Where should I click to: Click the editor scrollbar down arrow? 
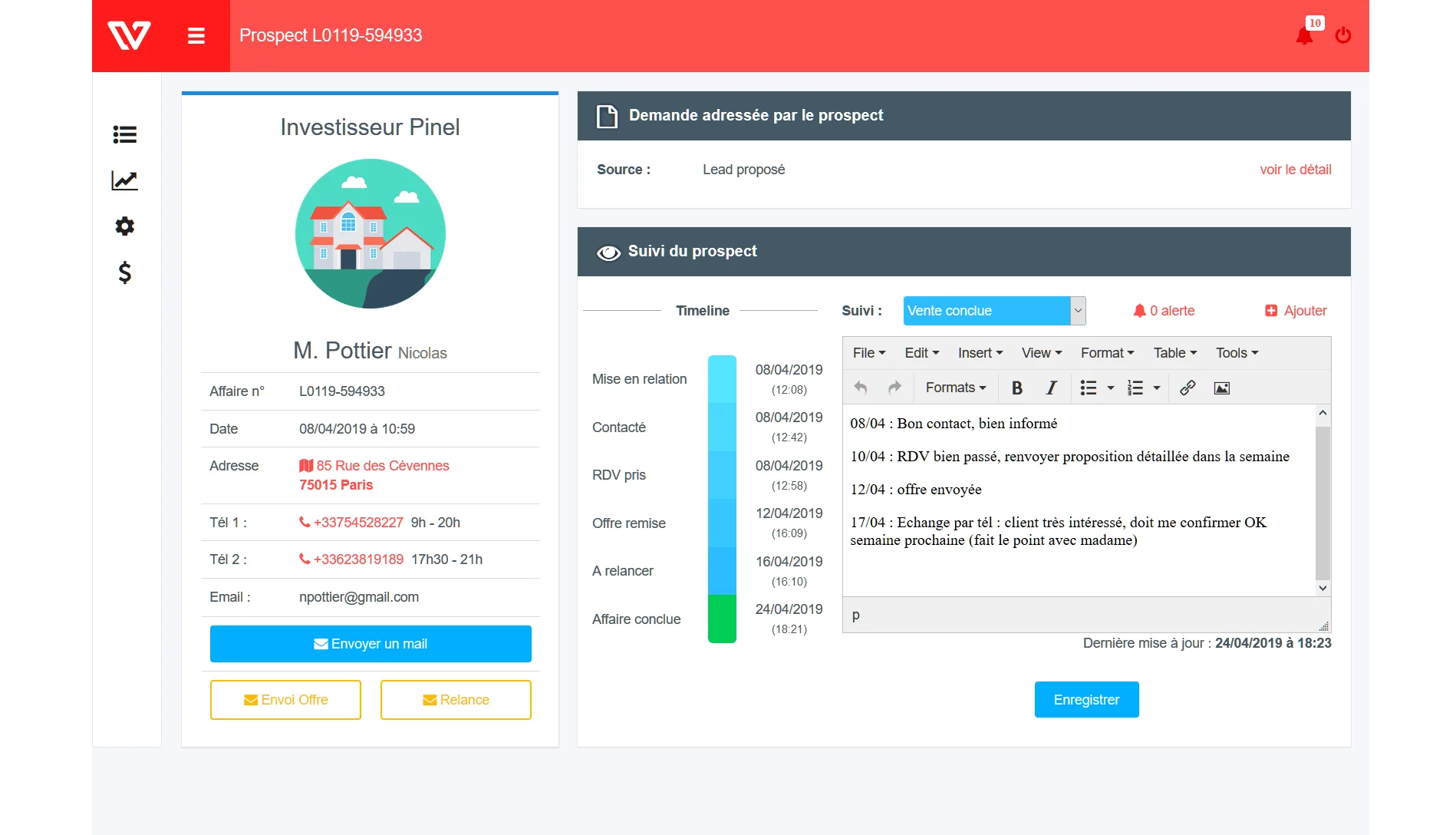(1323, 588)
